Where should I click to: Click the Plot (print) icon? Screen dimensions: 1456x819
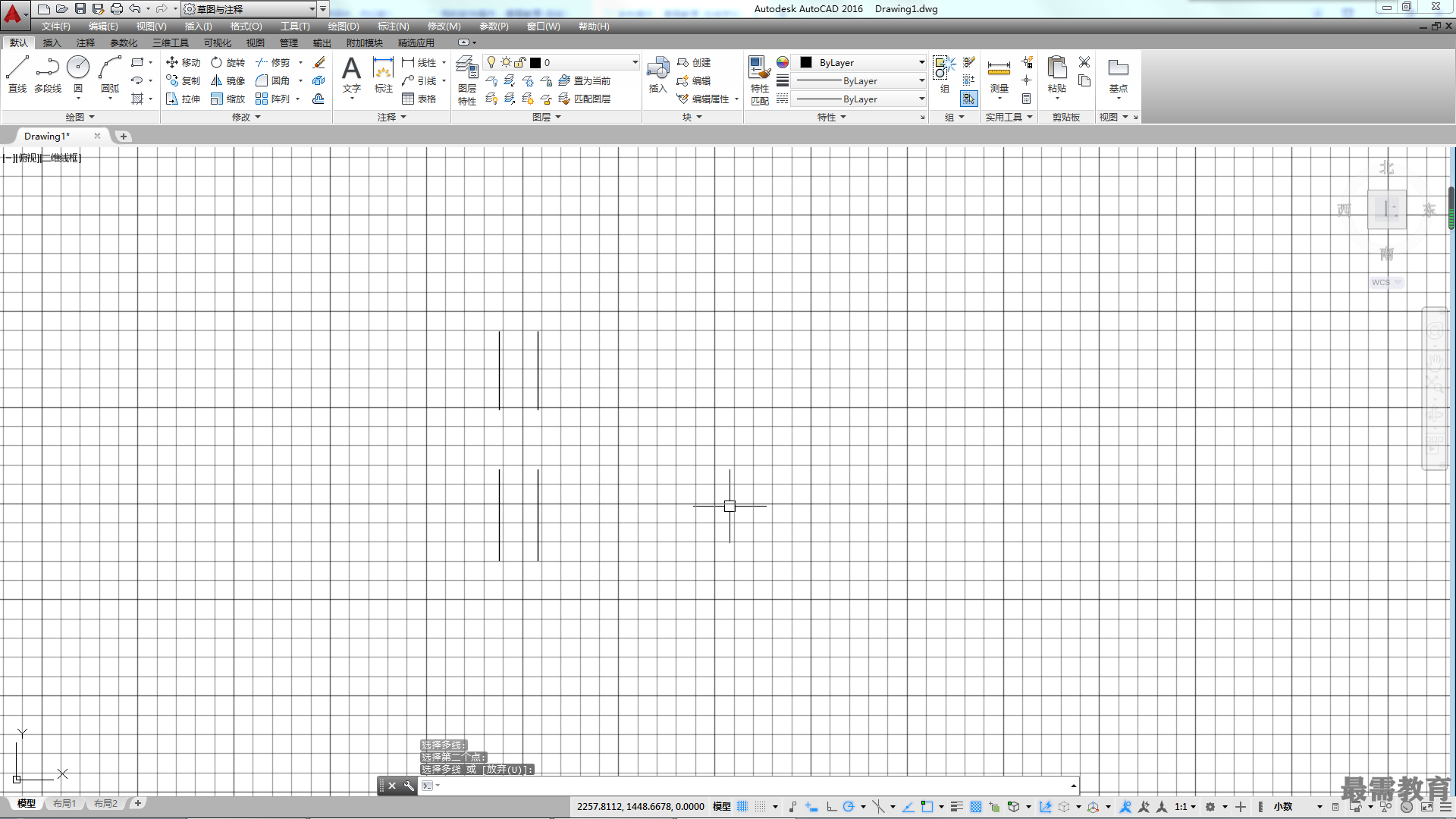(116, 8)
